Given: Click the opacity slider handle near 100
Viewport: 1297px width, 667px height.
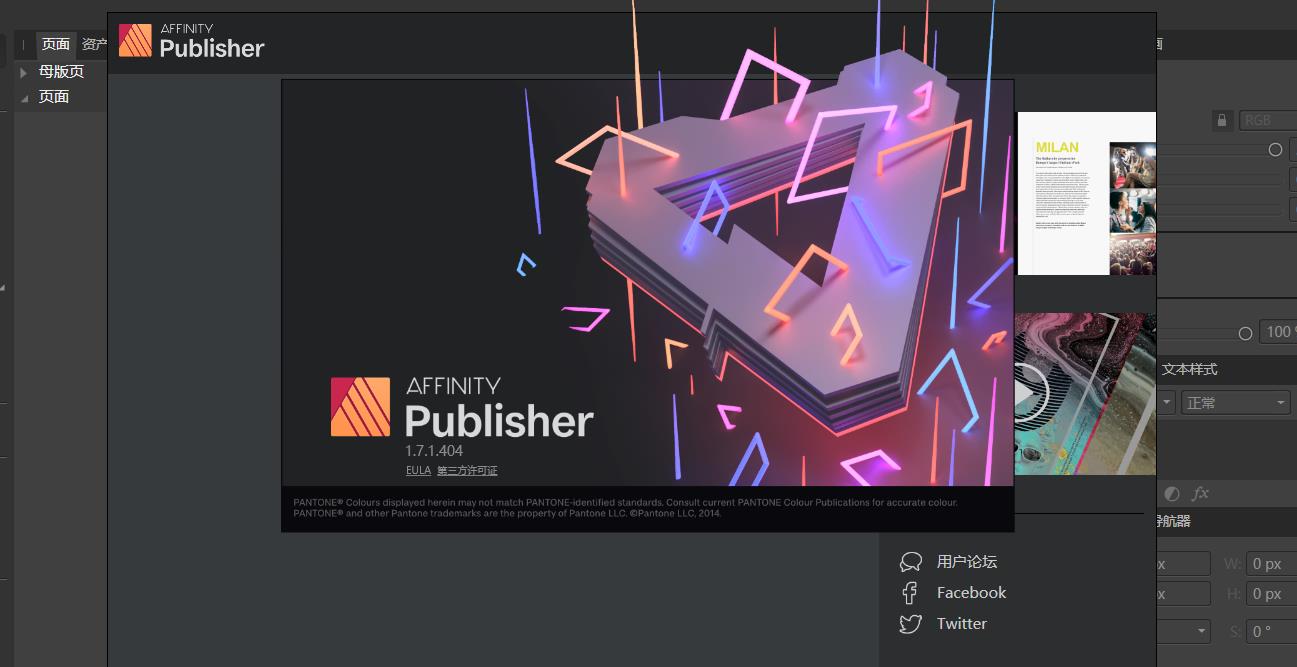Looking at the screenshot, I should coord(1245,332).
